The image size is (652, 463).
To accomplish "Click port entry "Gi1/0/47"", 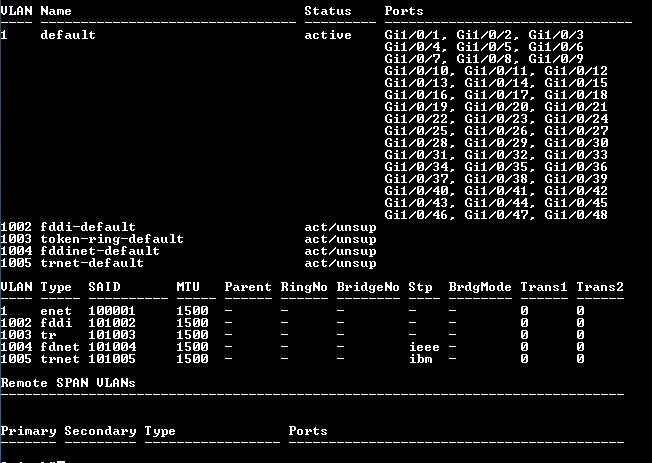I will click(496, 215).
